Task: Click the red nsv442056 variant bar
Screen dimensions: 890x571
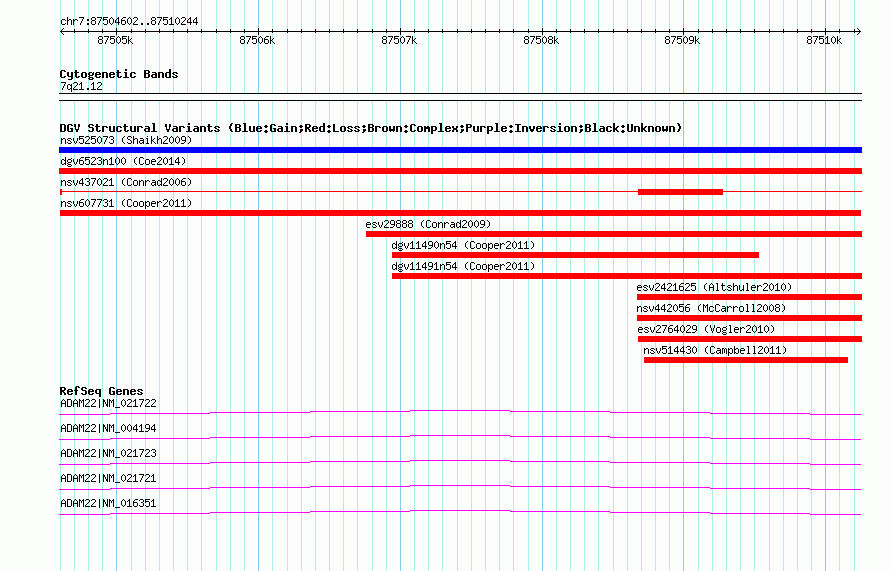Action: click(749, 318)
